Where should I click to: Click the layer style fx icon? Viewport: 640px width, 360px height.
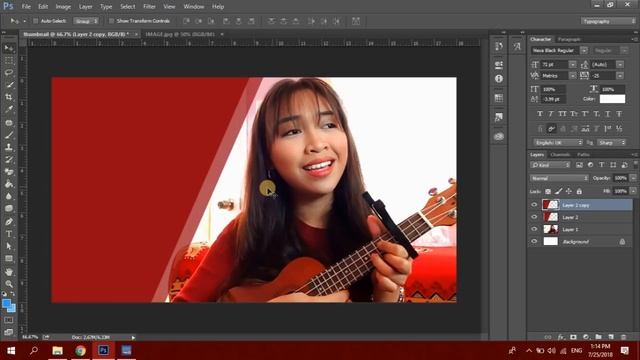[561, 337]
